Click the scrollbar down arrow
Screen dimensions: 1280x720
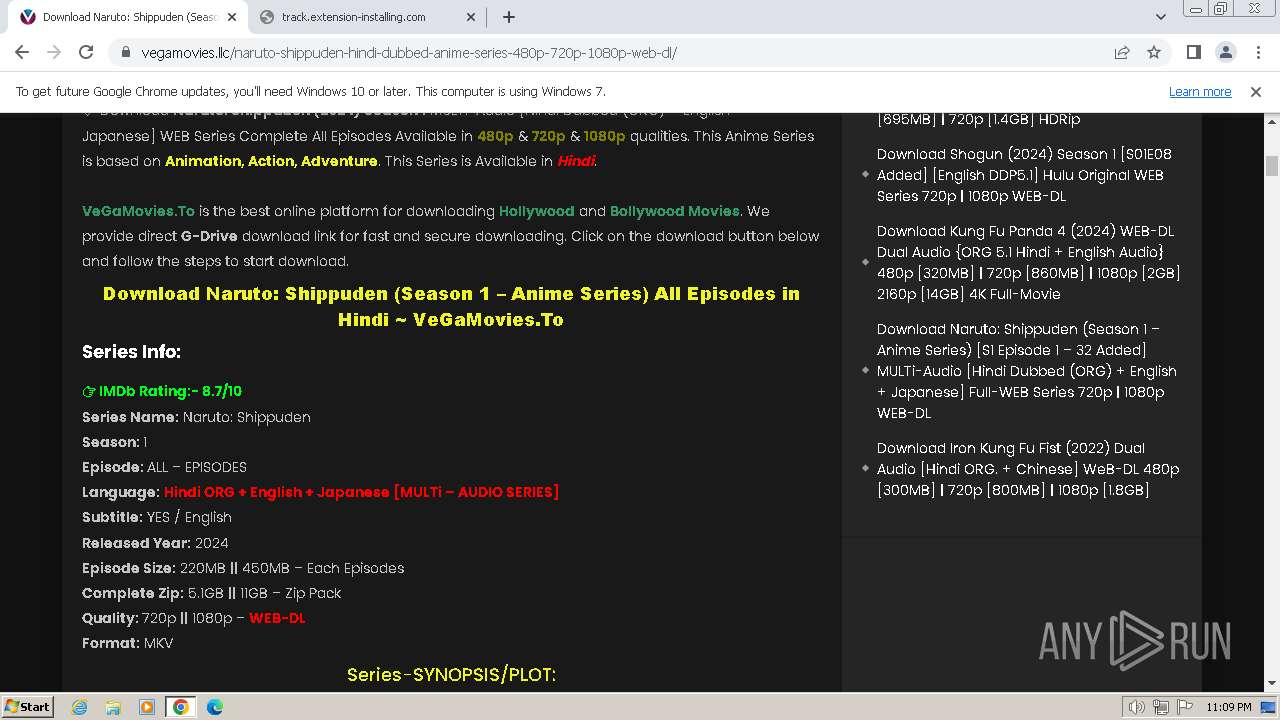click(x=1271, y=684)
